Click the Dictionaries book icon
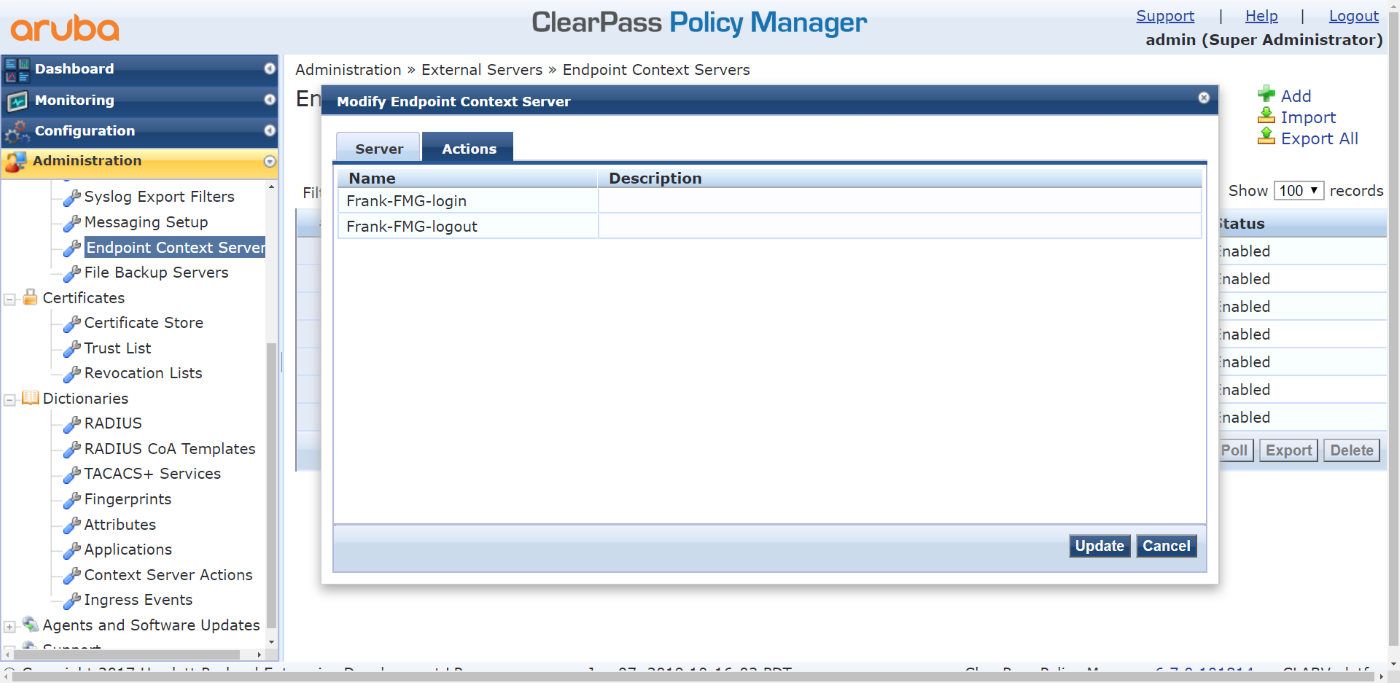 30,398
